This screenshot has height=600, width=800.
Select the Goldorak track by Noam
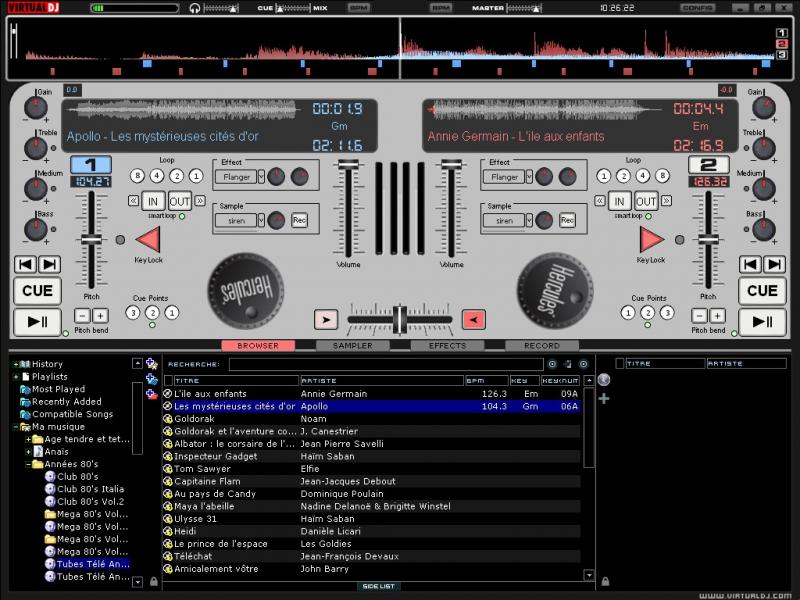point(371,419)
